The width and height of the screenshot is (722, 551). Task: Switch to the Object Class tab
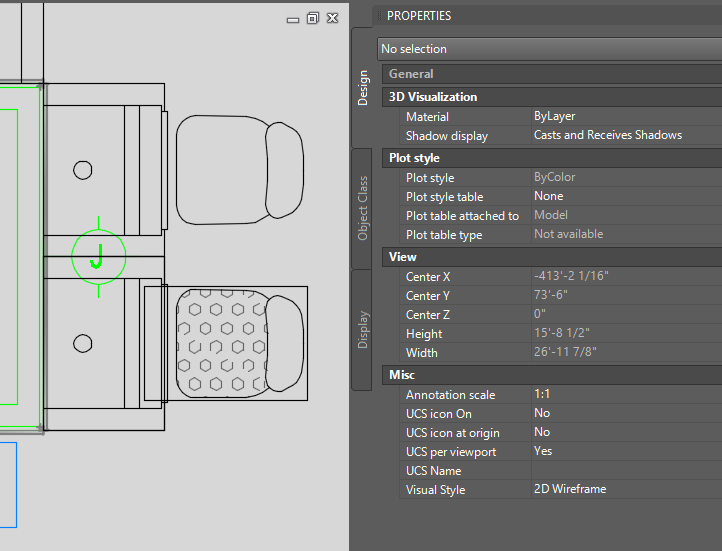(x=362, y=208)
